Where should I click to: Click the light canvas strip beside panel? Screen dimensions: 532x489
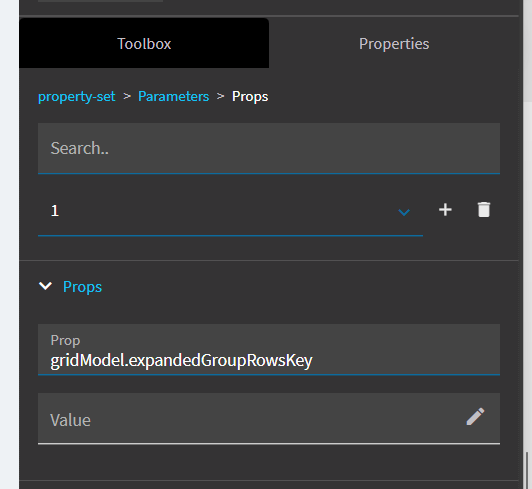coord(9,244)
